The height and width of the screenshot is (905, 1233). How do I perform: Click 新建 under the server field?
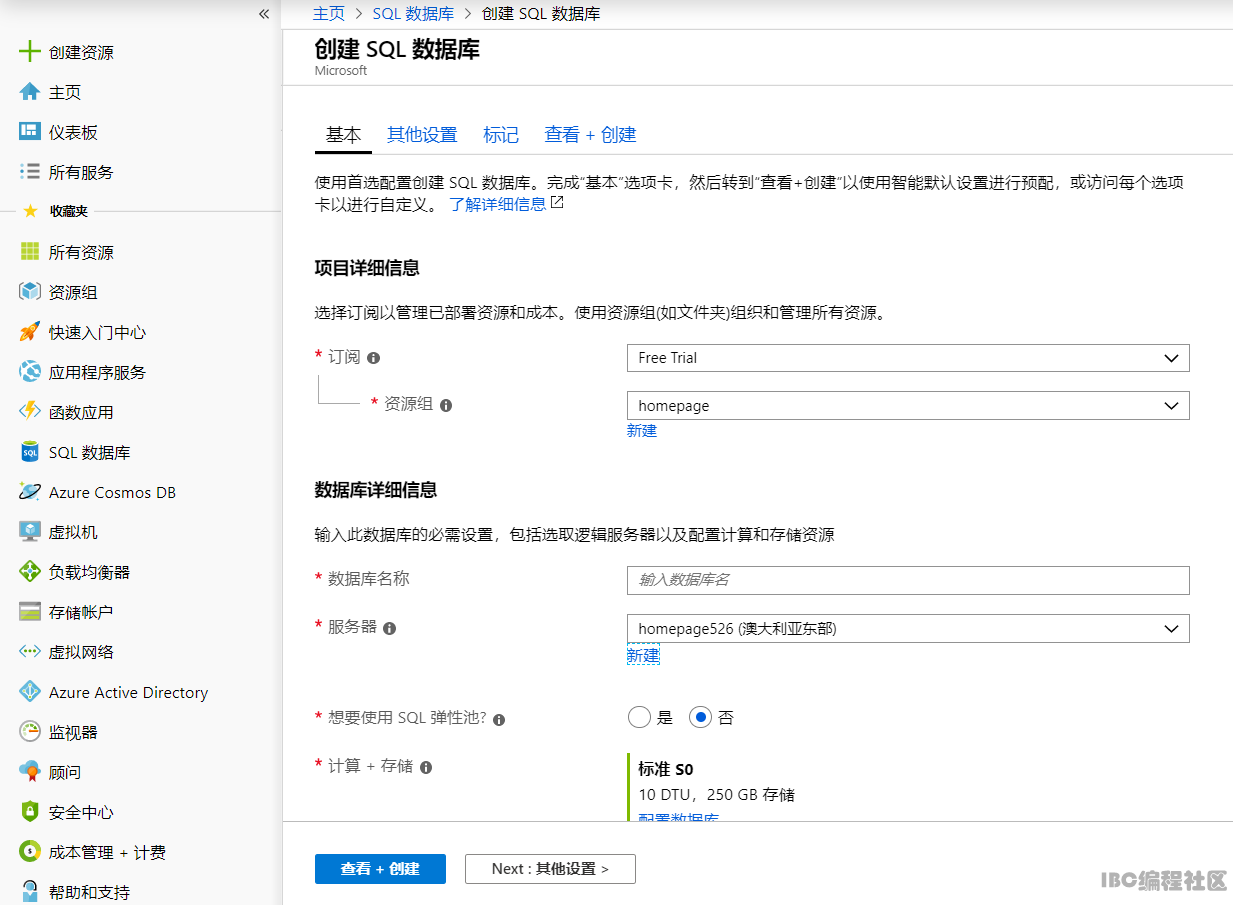(x=643, y=656)
